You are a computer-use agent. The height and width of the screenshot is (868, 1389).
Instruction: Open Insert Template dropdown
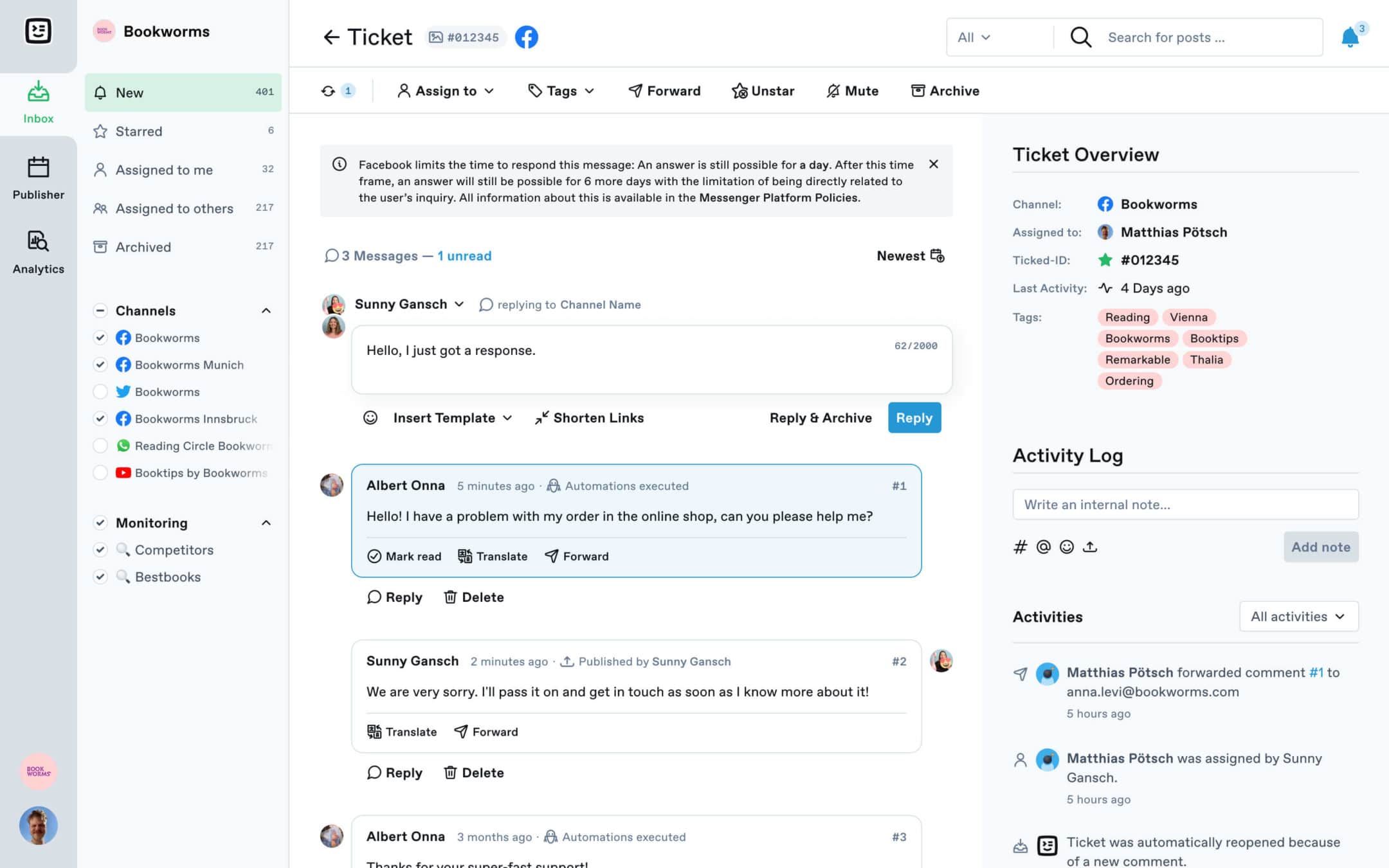pyautogui.click(x=453, y=418)
